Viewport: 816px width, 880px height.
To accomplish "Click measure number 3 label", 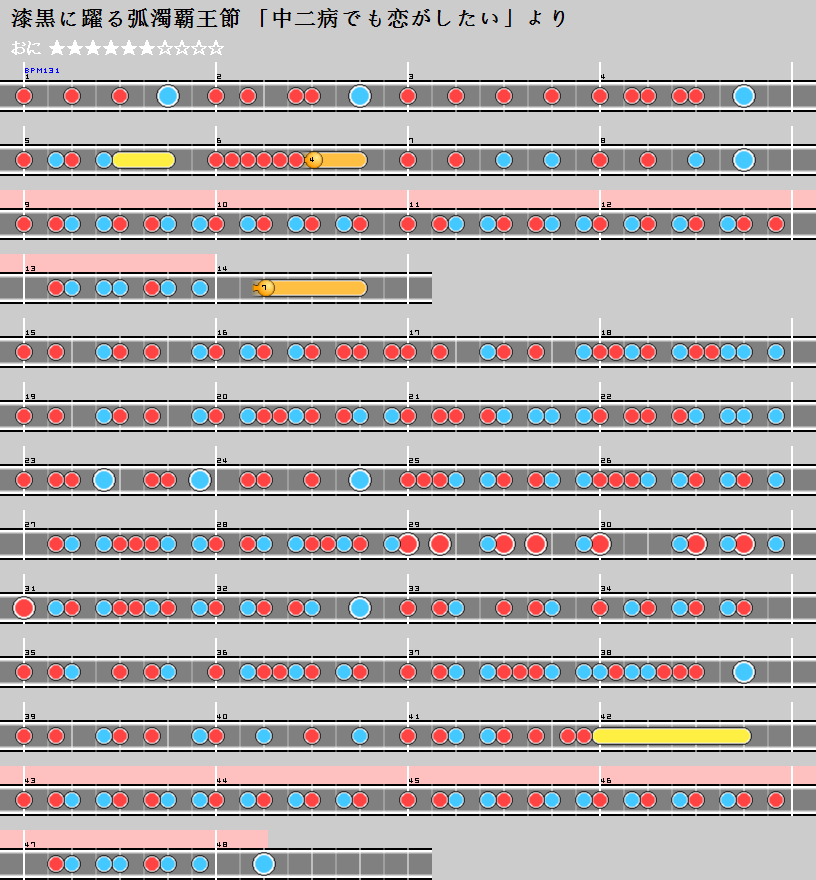I will pos(411,76).
